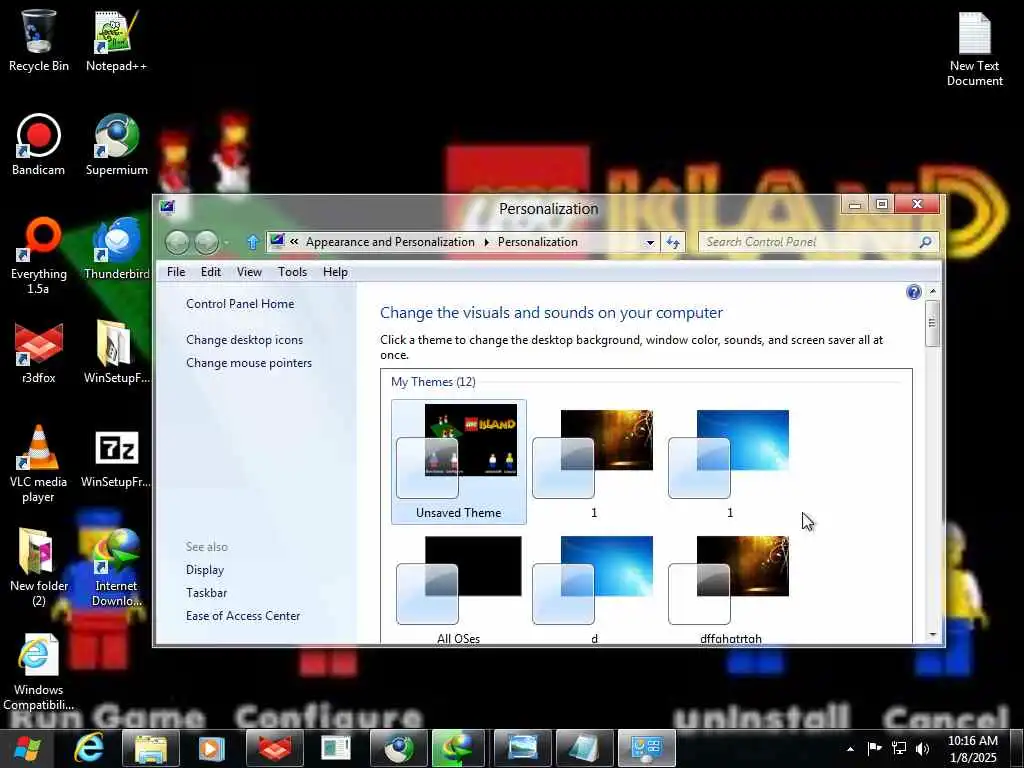Launch Notepad++ from the desktop
The height and width of the screenshot is (768, 1024).
coord(116,40)
